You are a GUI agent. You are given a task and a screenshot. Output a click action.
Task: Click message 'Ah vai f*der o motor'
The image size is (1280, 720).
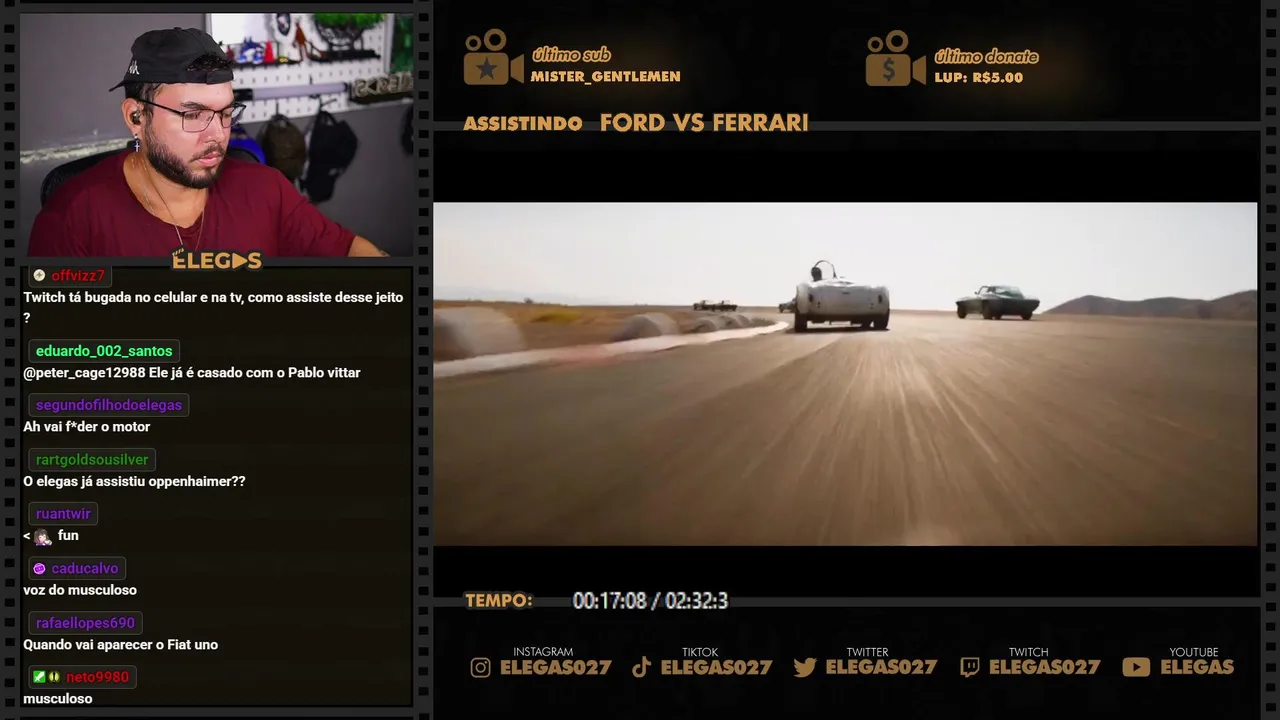click(87, 427)
